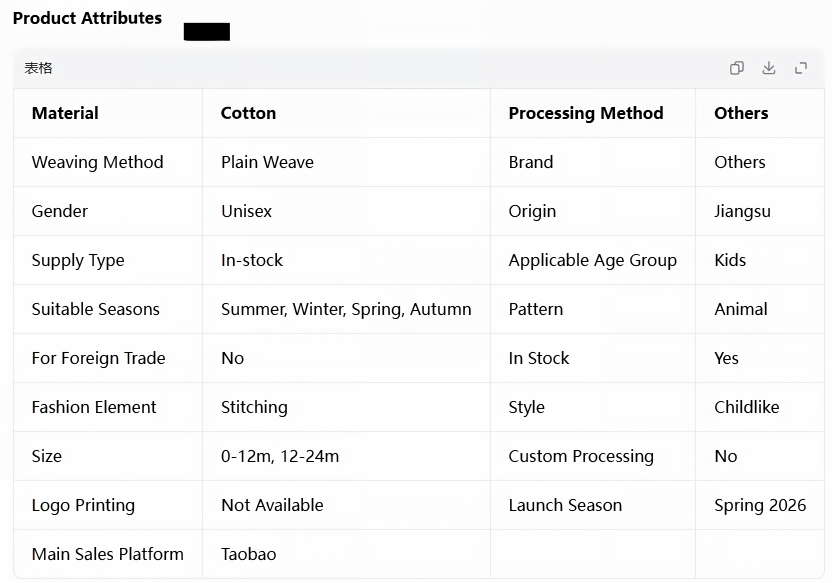
Task: Expand the table to fullscreen
Action: [801, 68]
